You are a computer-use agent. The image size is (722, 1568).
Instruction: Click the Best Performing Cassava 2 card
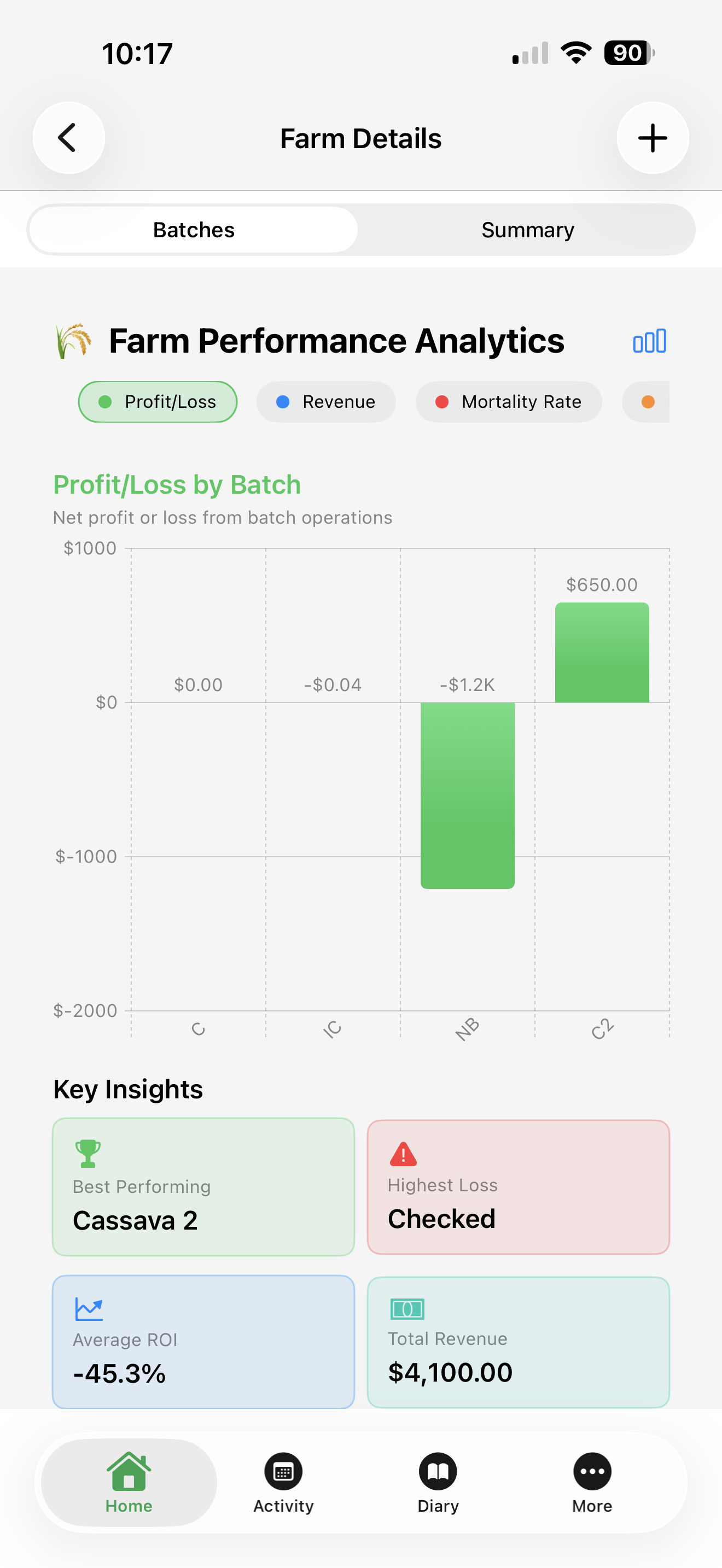(x=203, y=1186)
